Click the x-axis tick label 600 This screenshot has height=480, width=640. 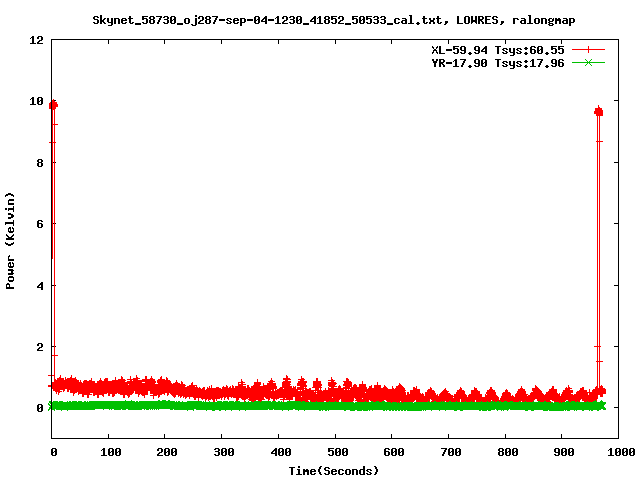click(394, 452)
